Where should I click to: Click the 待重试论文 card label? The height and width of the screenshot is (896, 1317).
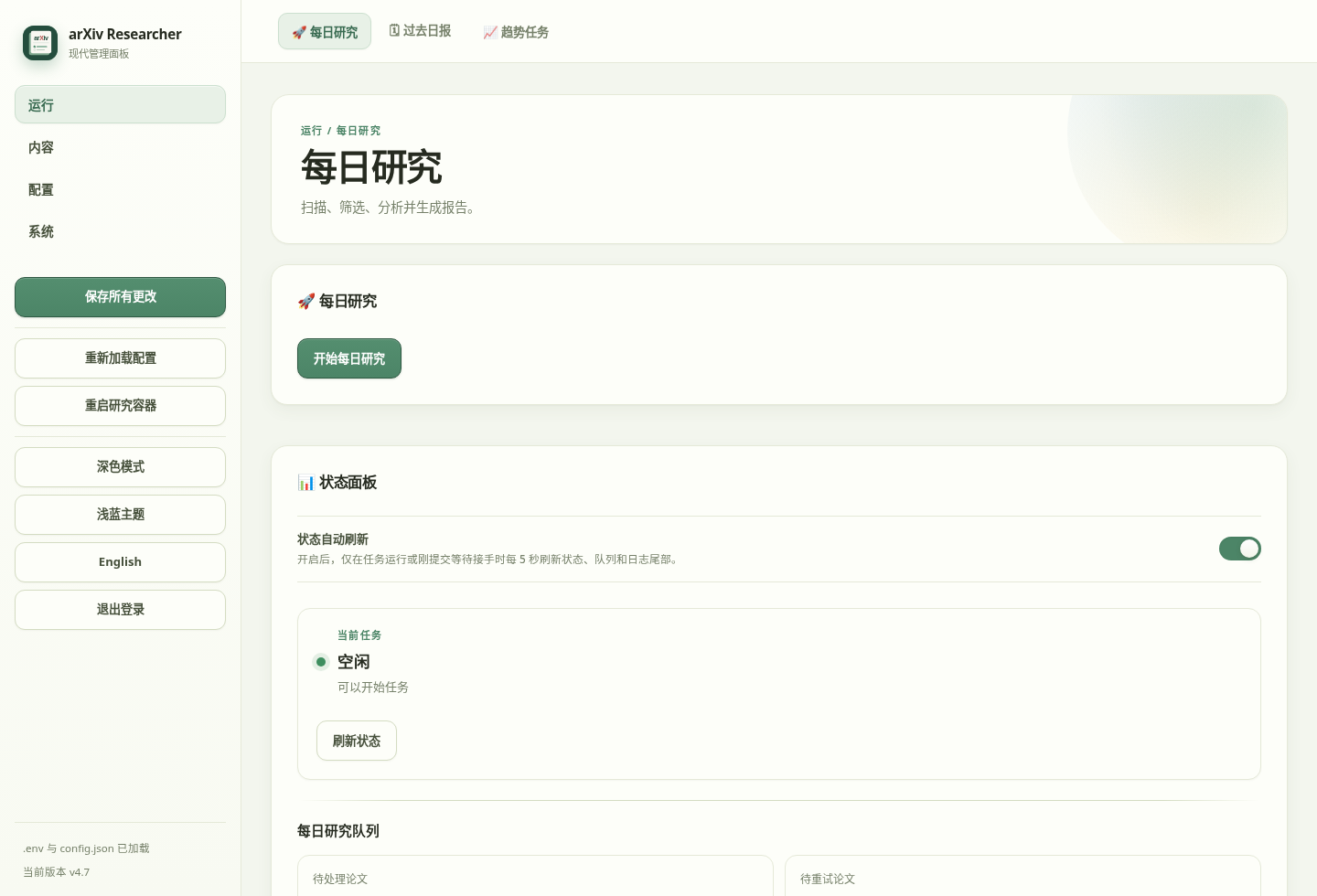click(x=828, y=879)
